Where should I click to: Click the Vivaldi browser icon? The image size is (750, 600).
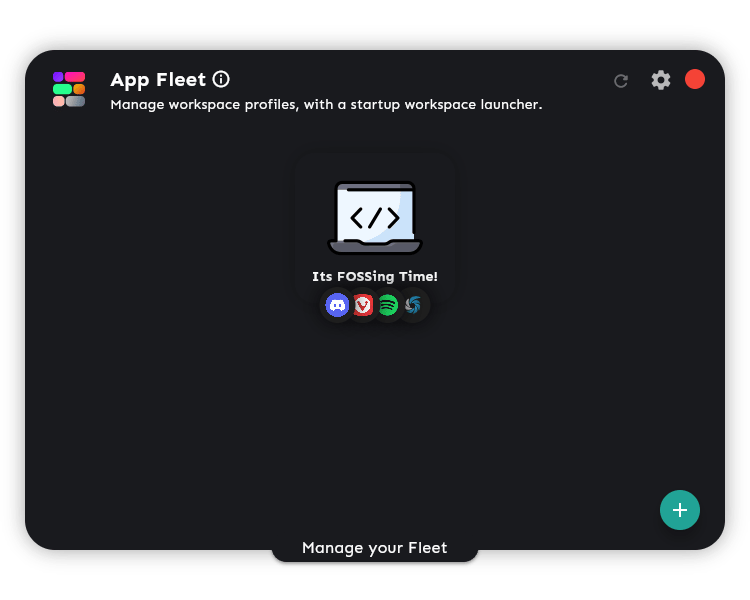click(363, 305)
